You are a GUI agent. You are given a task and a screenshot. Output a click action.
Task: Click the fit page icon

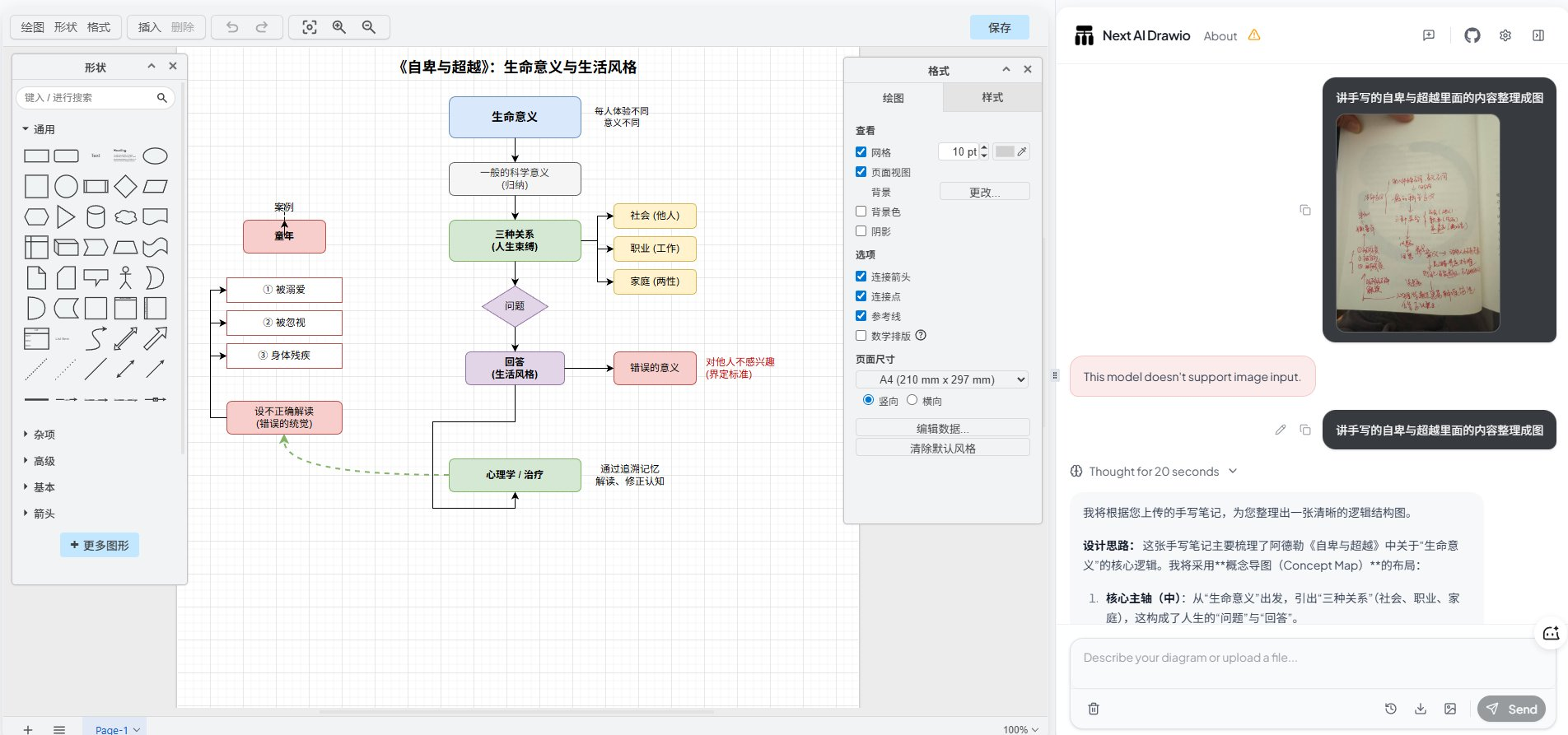click(310, 27)
